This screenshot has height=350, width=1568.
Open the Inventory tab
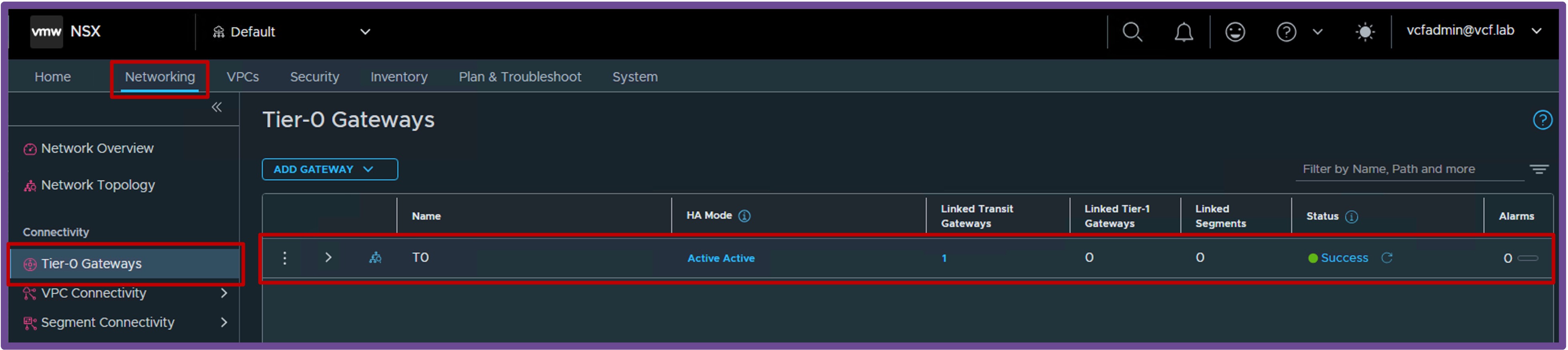coord(399,77)
